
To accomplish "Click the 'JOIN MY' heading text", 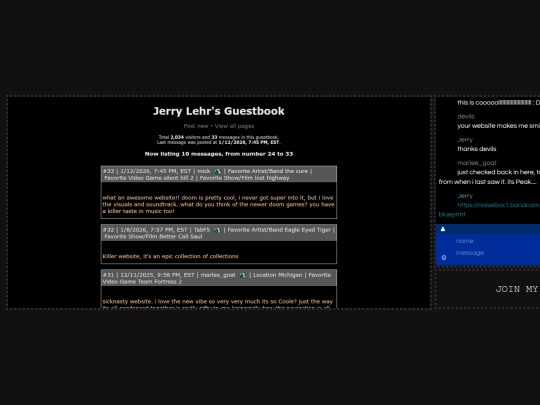I will point(517,289).
